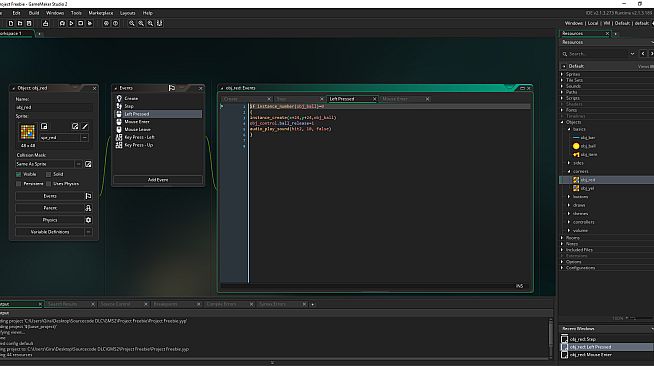
Task: Open the sprite selection dropdown for spr_red
Action: (x=85, y=138)
